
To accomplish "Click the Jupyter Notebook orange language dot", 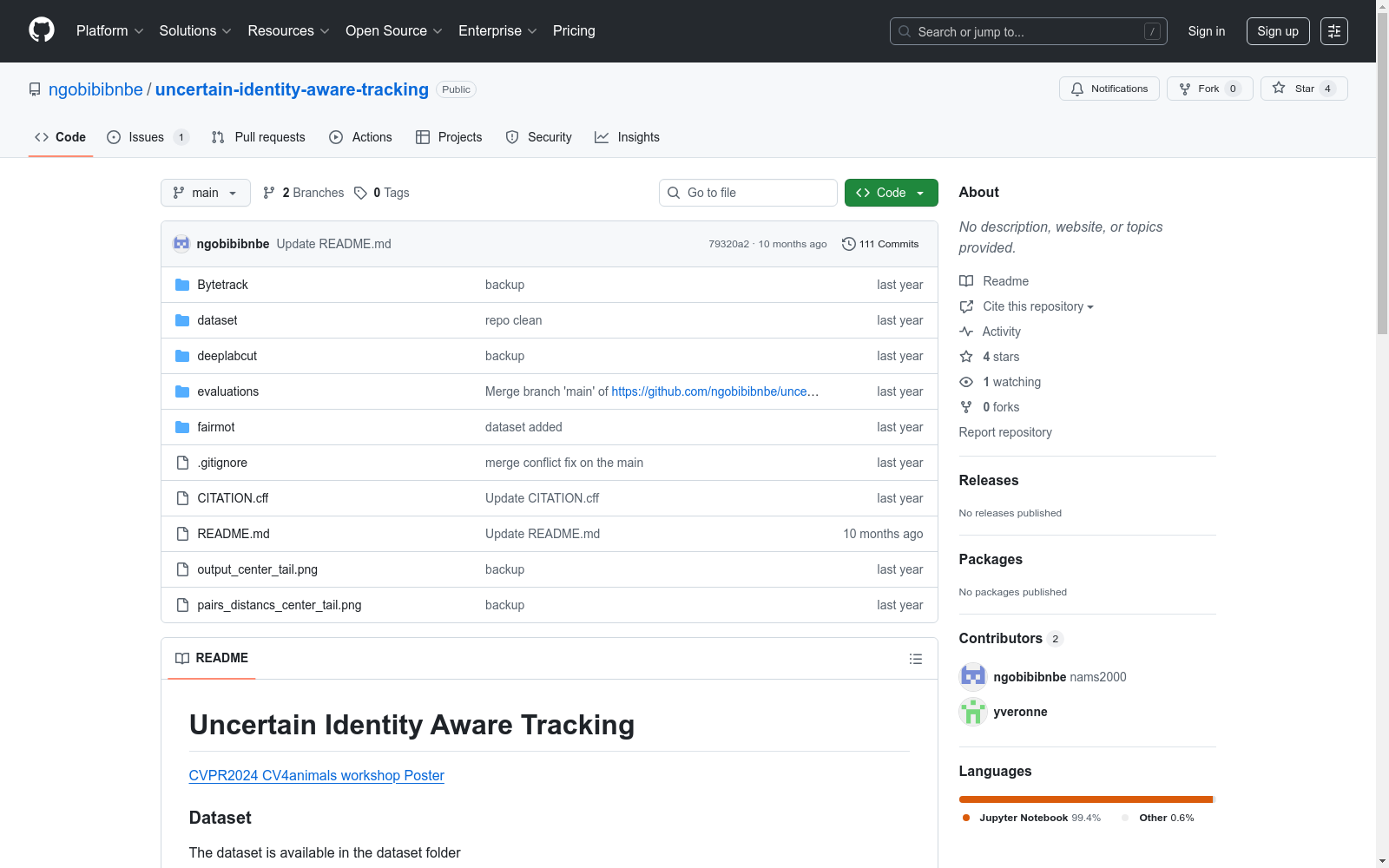I will pyautogui.click(x=966, y=818).
